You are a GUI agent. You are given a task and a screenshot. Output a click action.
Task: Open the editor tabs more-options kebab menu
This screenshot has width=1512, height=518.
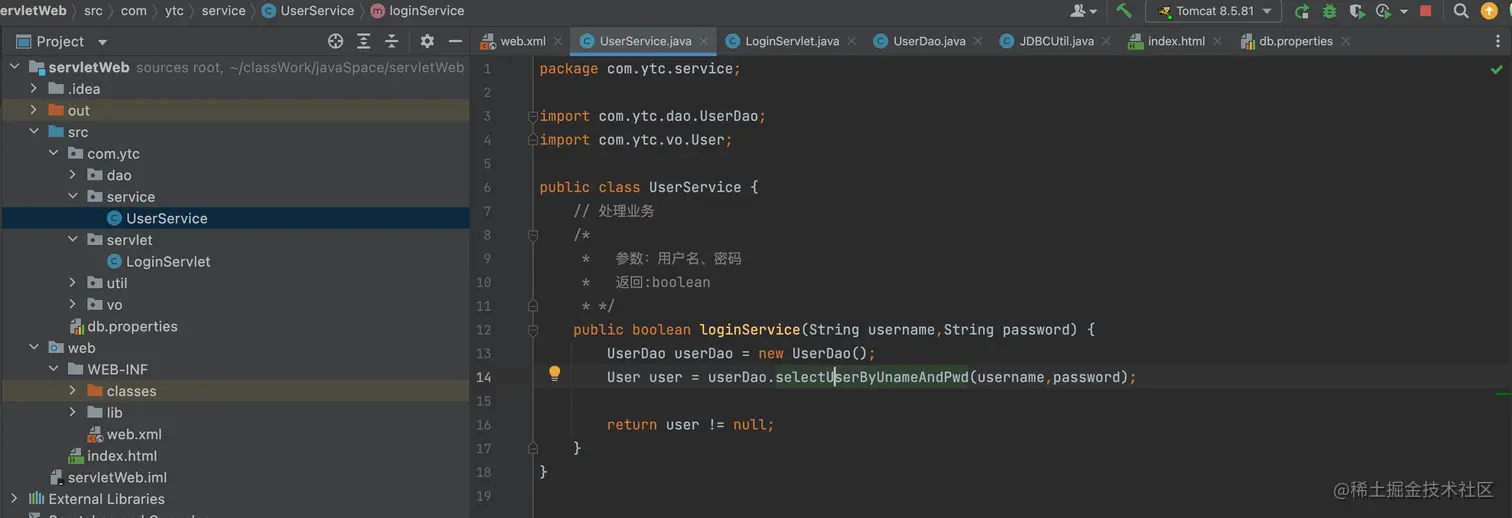(1498, 41)
